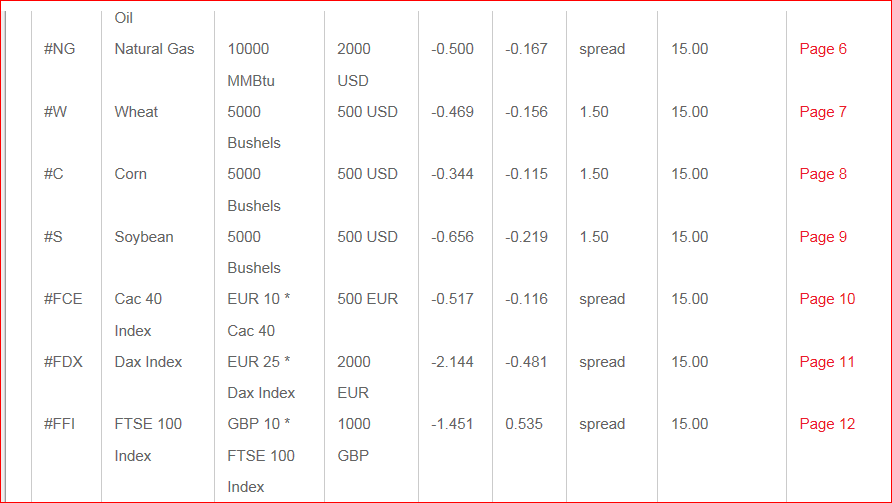This screenshot has width=892, height=503.
Task: Select the #FFI symbol cell
Action: tap(59, 424)
